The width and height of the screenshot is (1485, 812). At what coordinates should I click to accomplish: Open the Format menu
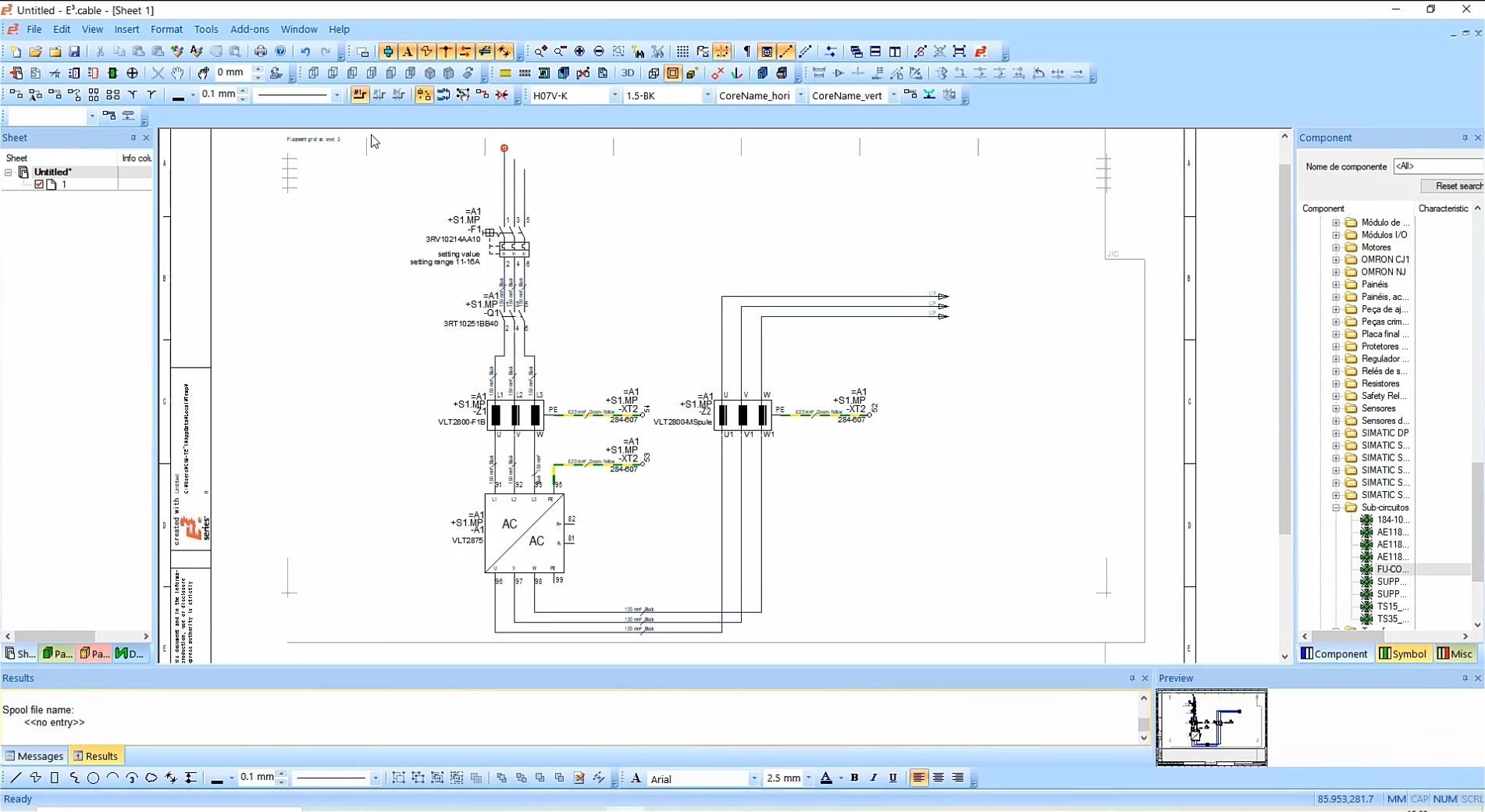tap(166, 29)
